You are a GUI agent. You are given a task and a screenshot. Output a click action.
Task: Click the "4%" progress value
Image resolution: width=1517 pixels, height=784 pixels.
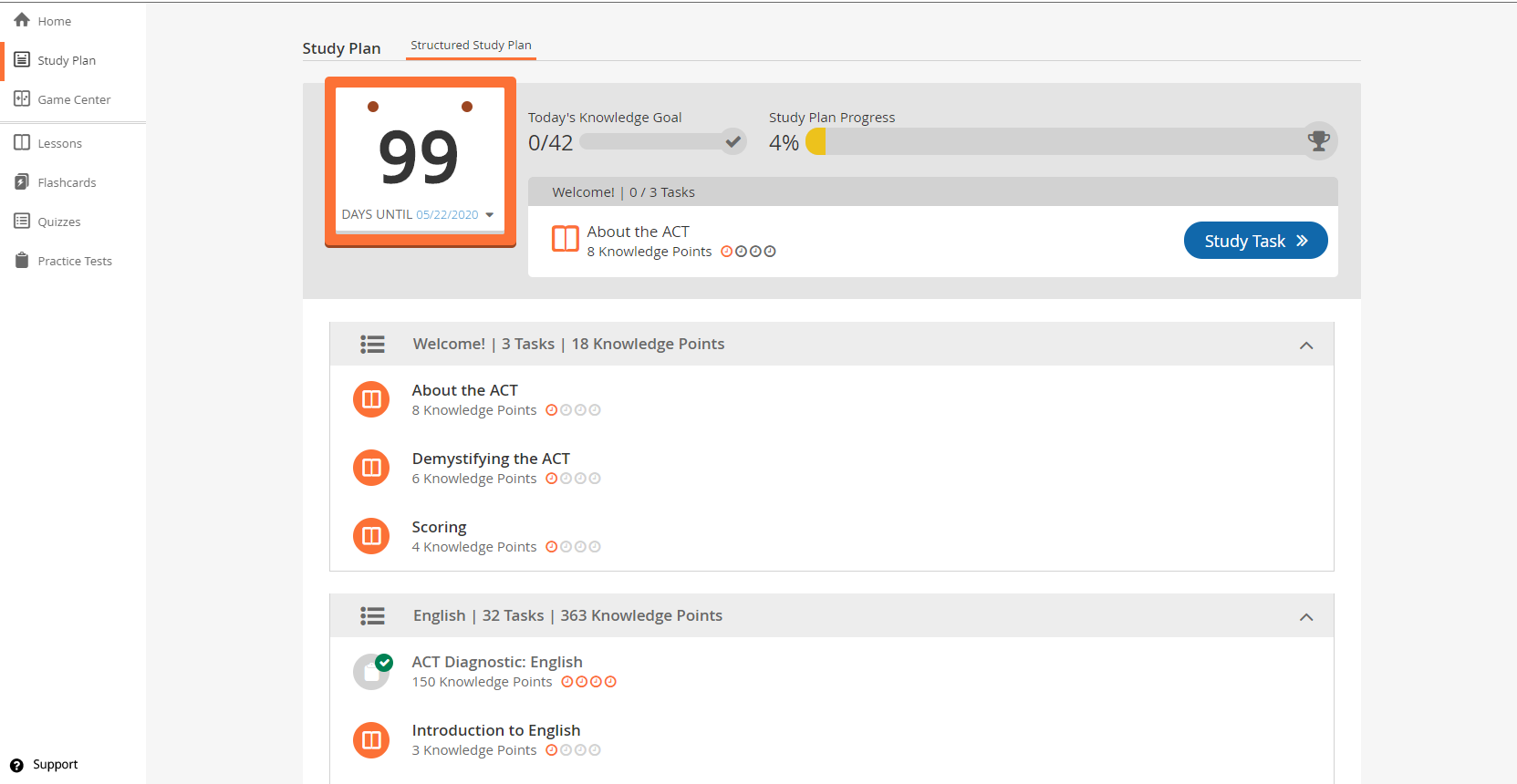point(784,143)
